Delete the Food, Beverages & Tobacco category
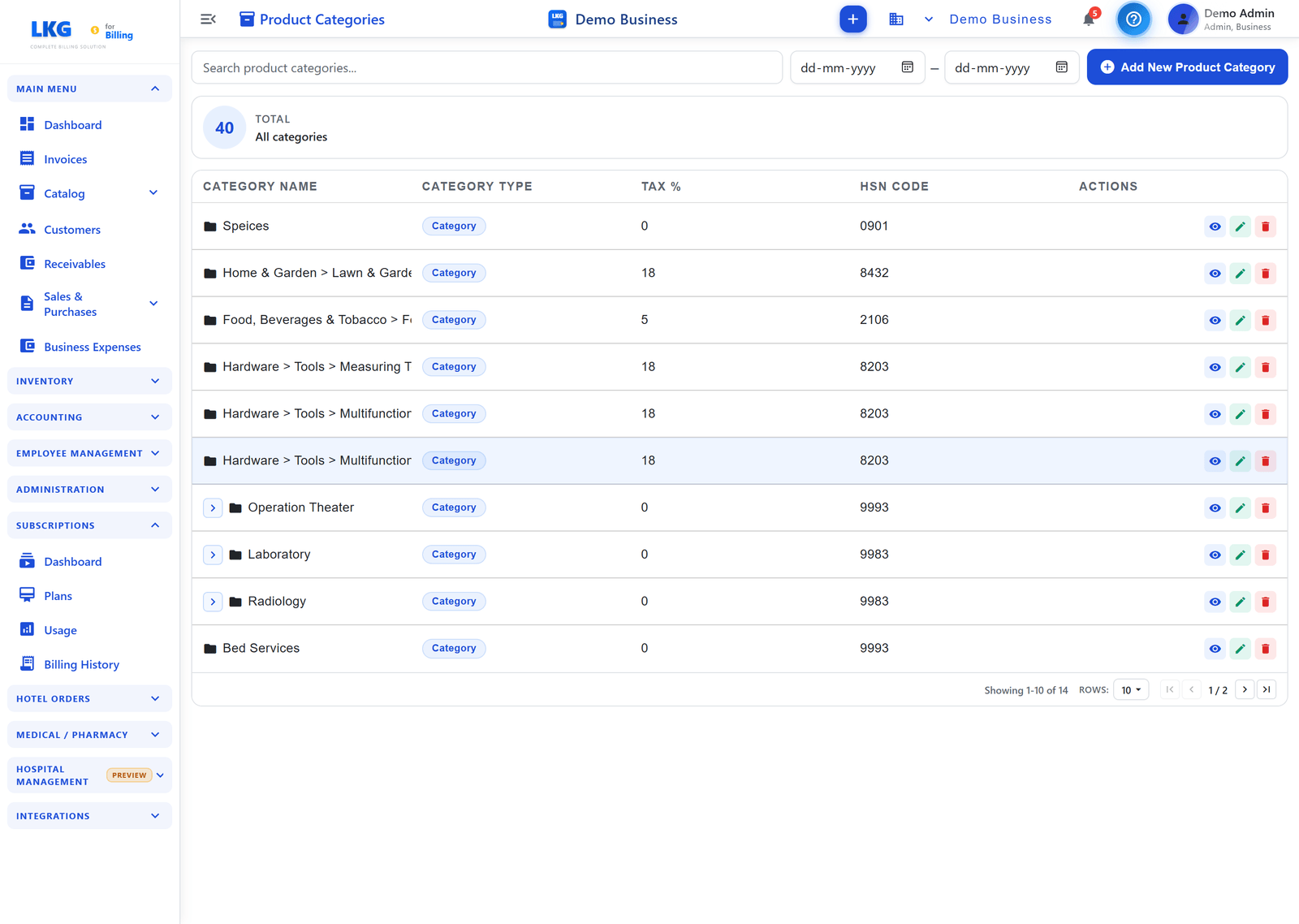Image resolution: width=1299 pixels, height=924 pixels. (1265, 320)
